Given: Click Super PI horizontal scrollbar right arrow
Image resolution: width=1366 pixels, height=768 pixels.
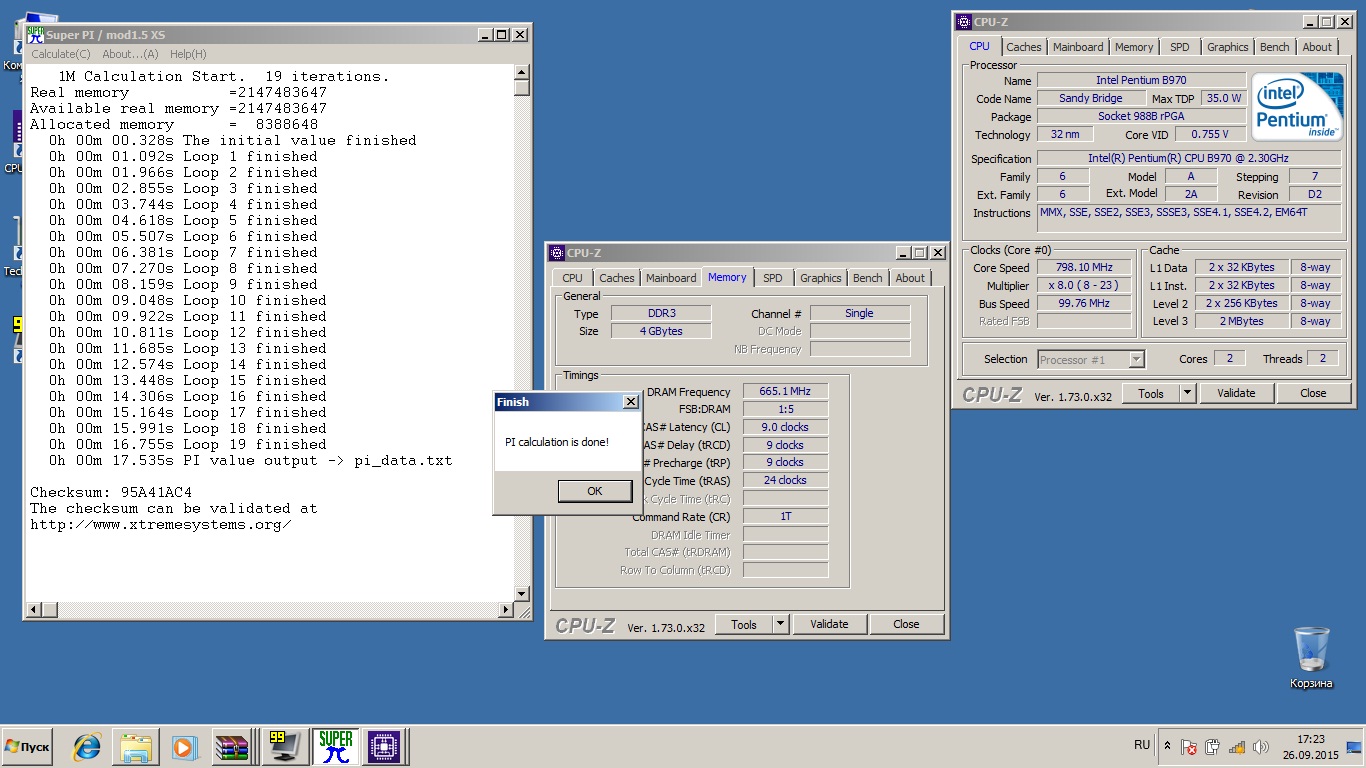Looking at the screenshot, I should 506,609.
